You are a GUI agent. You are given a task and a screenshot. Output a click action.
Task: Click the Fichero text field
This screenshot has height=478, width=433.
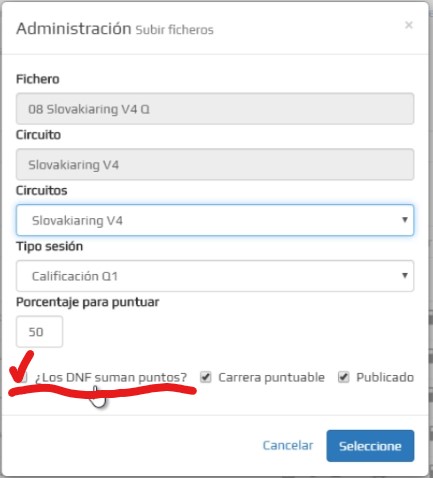tap(215, 109)
